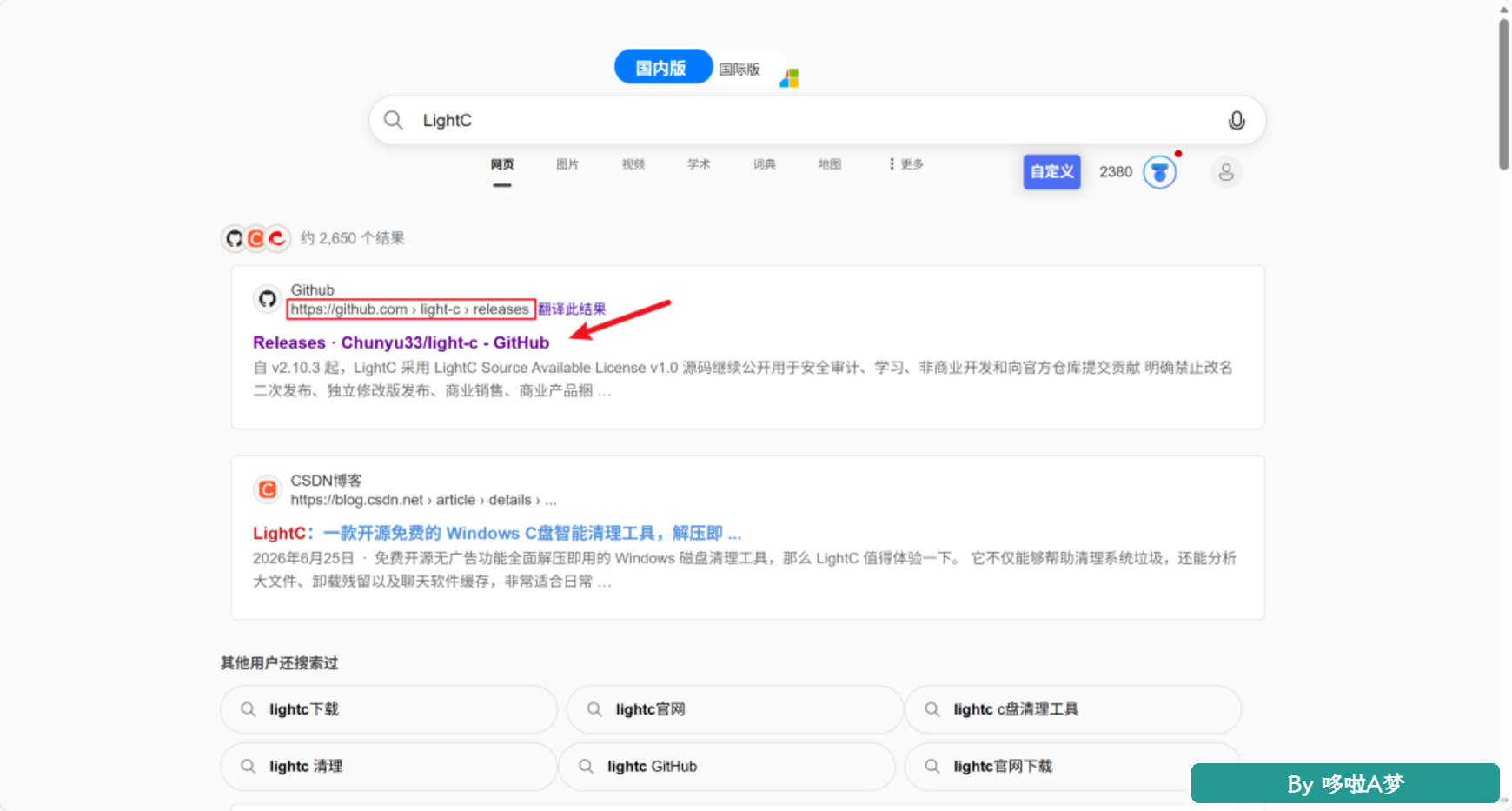Select the 词典 tab

click(765, 164)
